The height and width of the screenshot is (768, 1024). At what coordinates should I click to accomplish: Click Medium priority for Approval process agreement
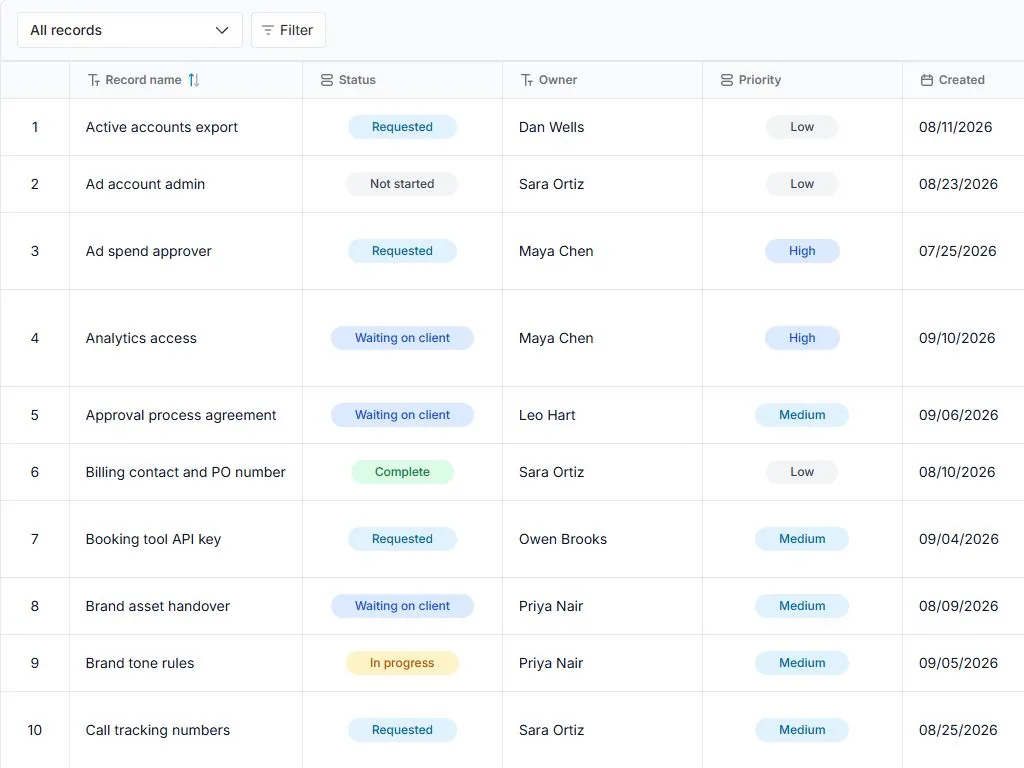click(802, 415)
